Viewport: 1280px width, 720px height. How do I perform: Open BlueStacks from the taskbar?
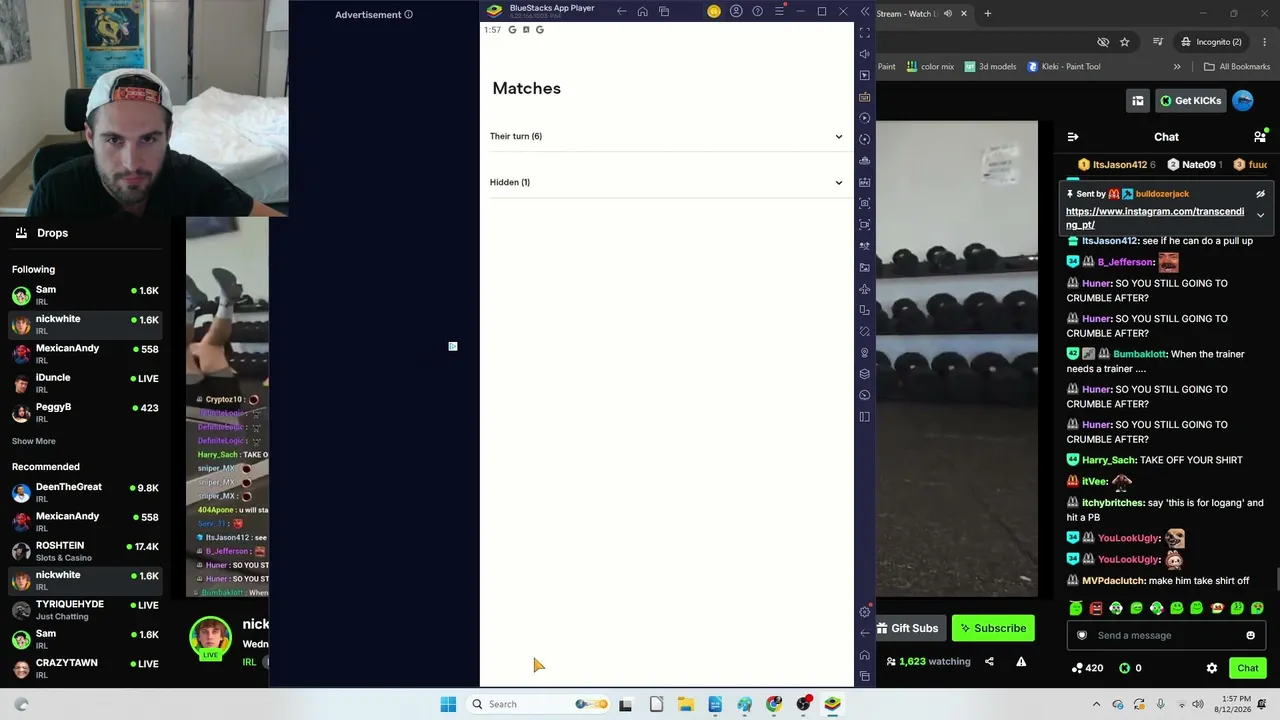pos(832,704)
